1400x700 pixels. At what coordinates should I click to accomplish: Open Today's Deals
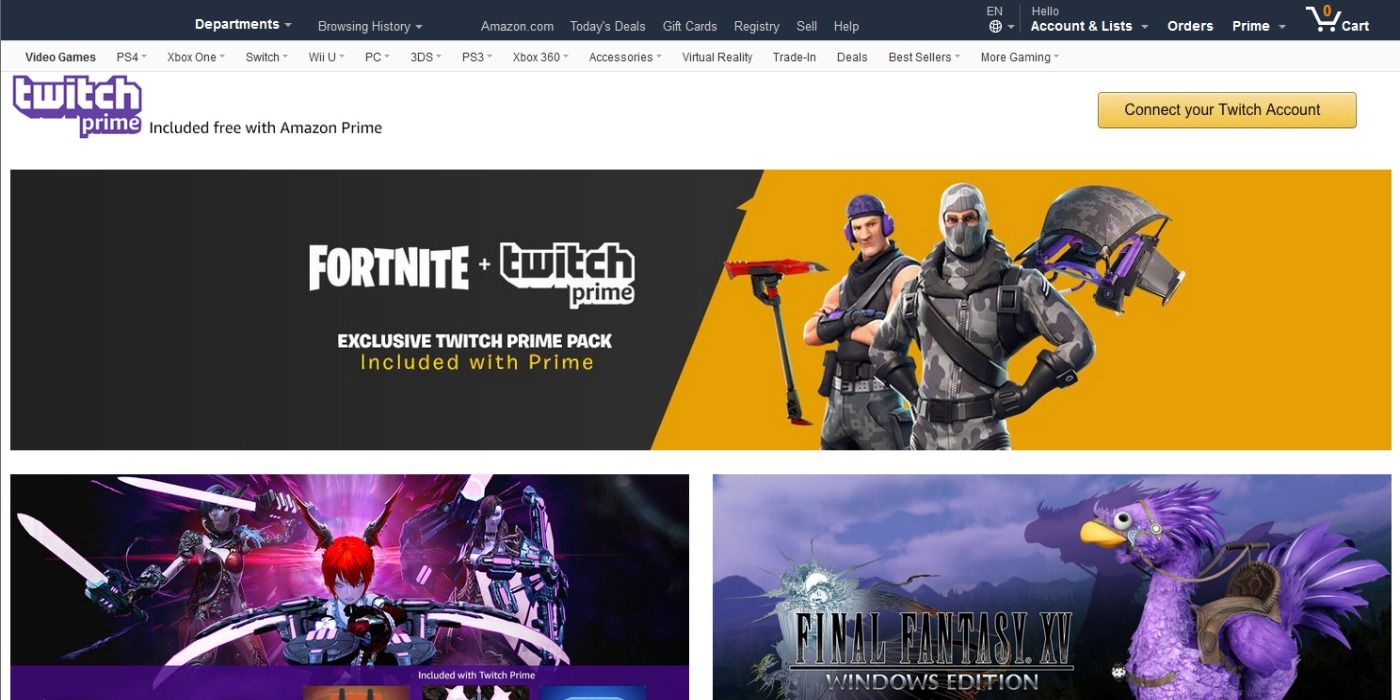point(608,26)
